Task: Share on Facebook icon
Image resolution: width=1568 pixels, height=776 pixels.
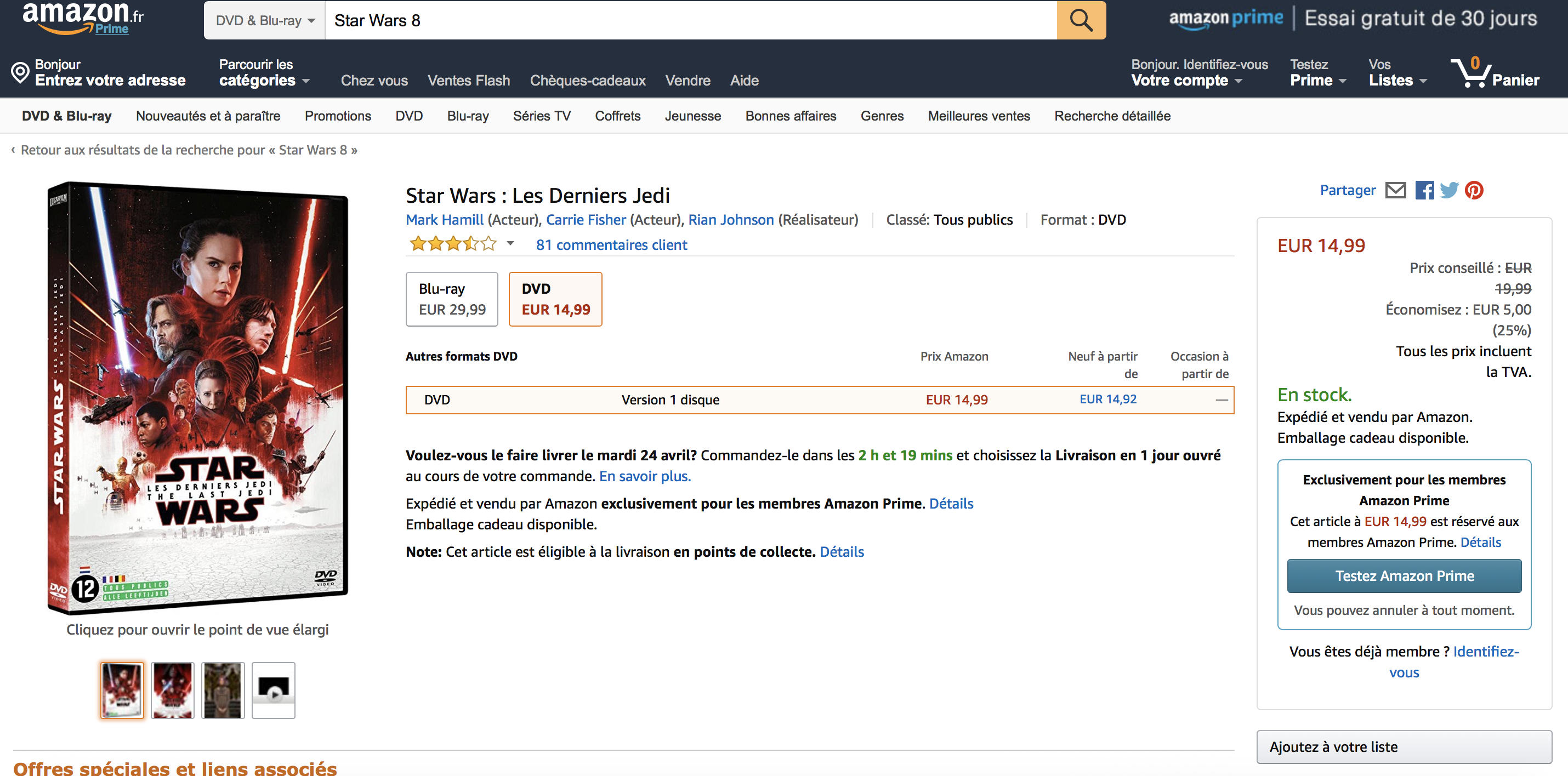Action: click(1424, 191)
